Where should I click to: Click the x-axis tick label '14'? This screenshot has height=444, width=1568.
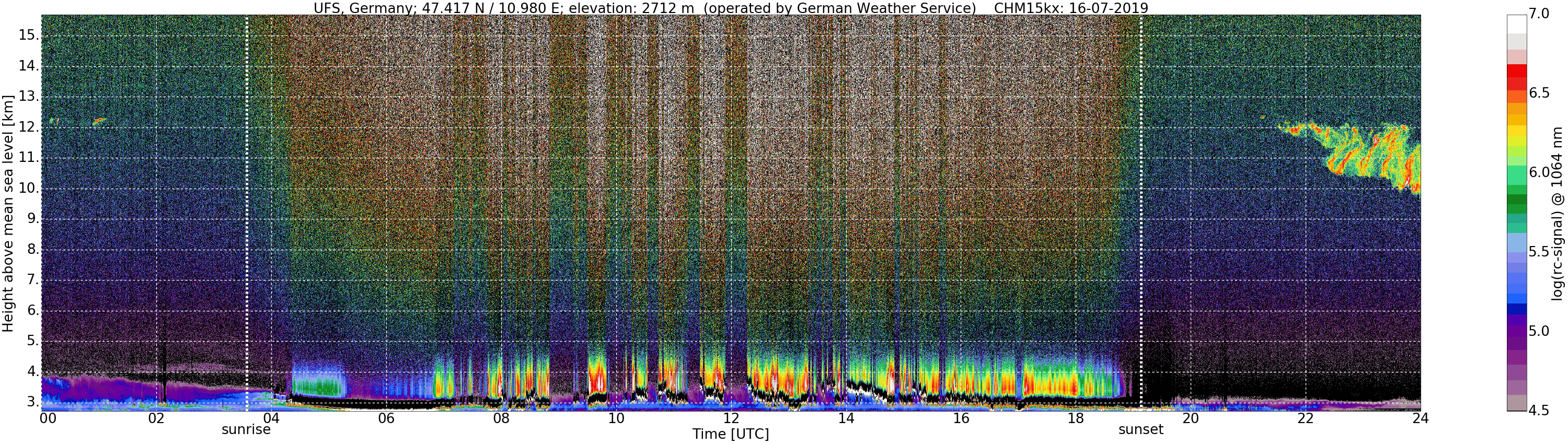[846, 418]
